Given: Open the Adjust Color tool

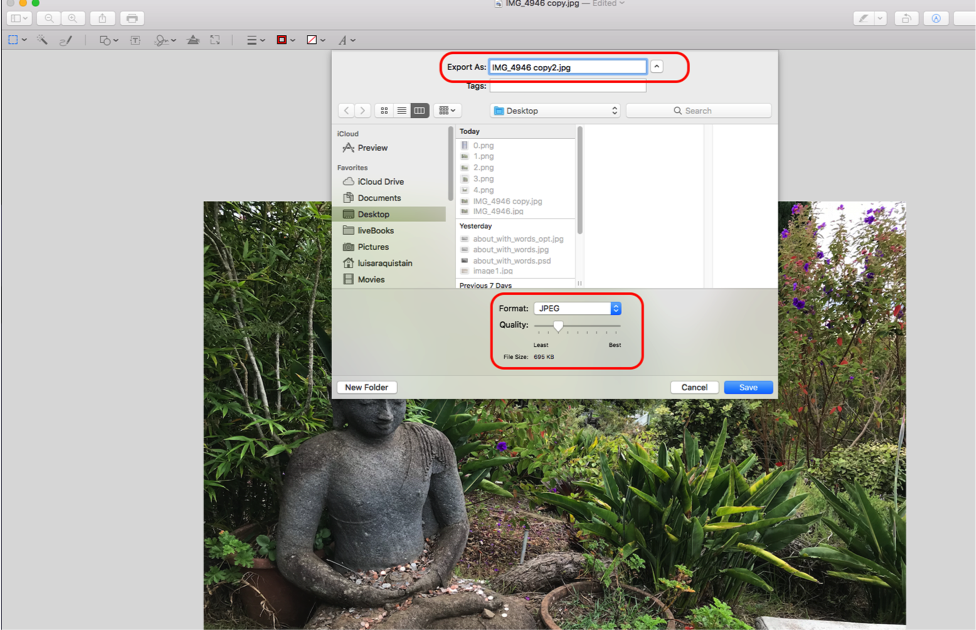Looking at the screenshot, I should (x=193, y=40).
